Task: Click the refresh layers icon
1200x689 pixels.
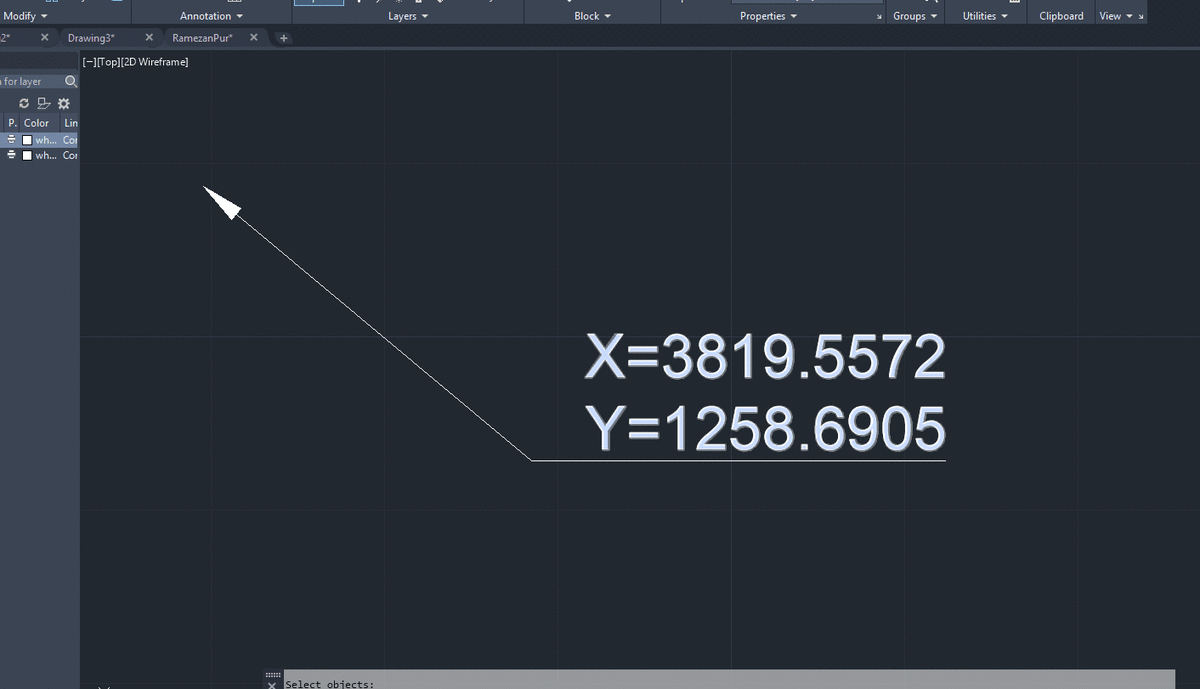Action: coord(24,103)
